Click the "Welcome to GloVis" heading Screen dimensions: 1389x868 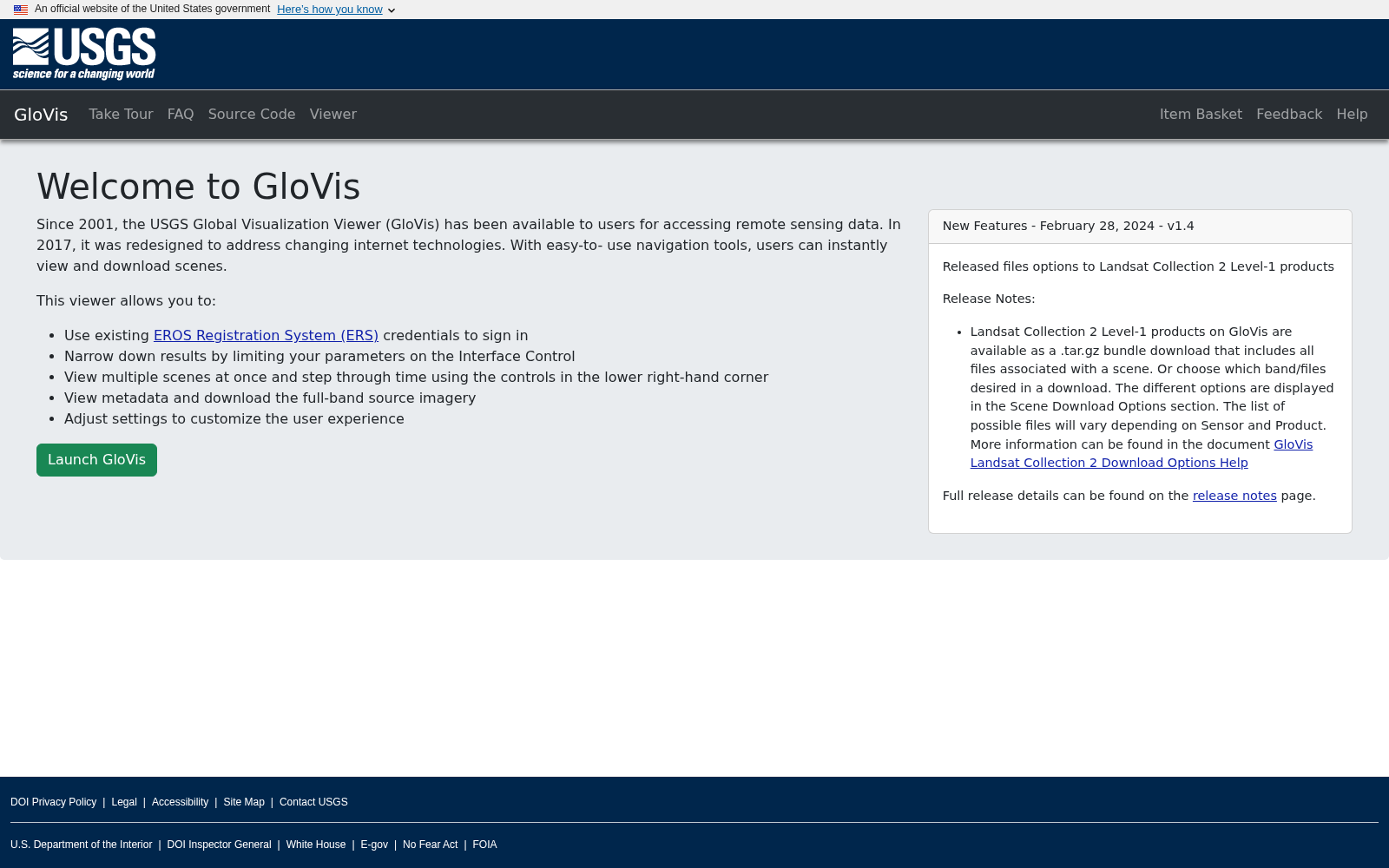(198, 187)
